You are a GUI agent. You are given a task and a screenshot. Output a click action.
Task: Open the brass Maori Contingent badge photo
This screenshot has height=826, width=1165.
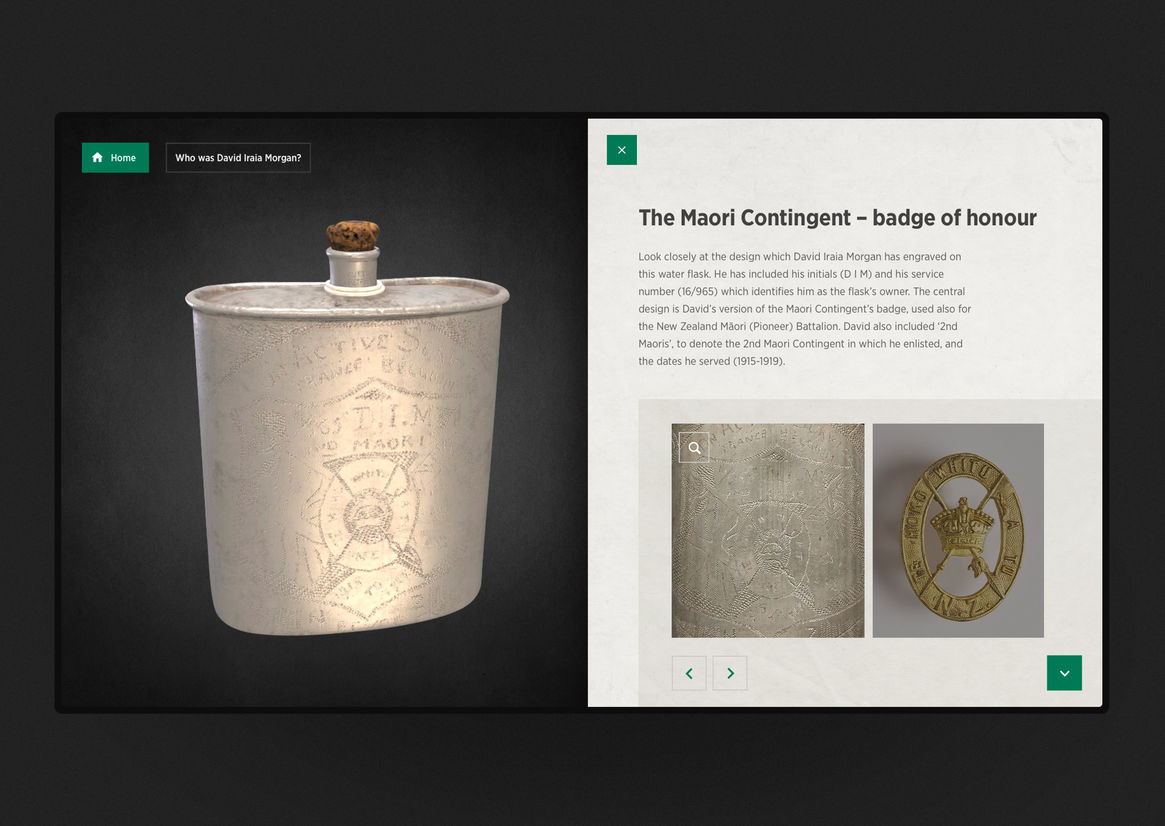point(958,530)
